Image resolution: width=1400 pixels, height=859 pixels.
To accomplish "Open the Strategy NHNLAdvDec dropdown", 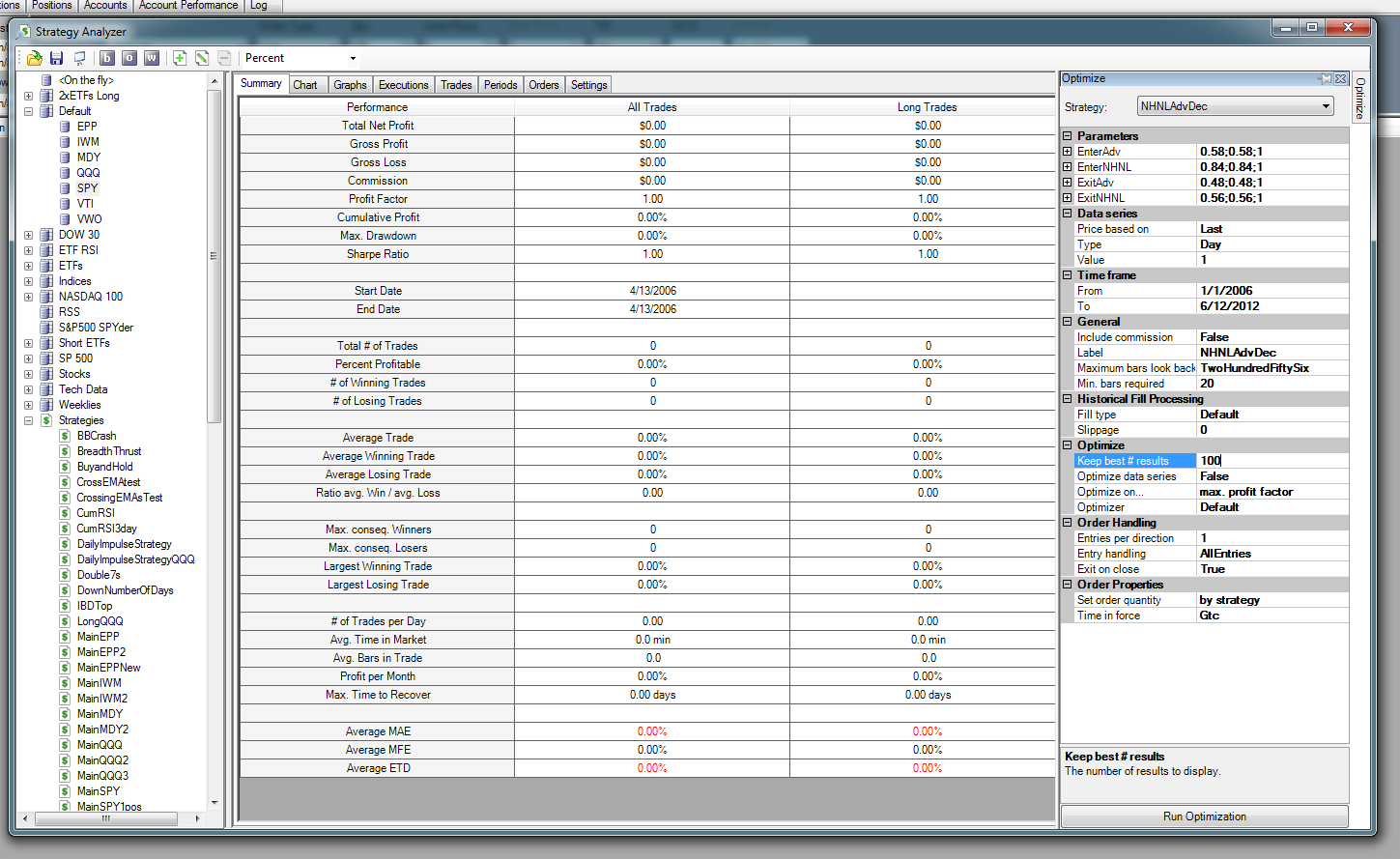I will tap(1327, 106).
